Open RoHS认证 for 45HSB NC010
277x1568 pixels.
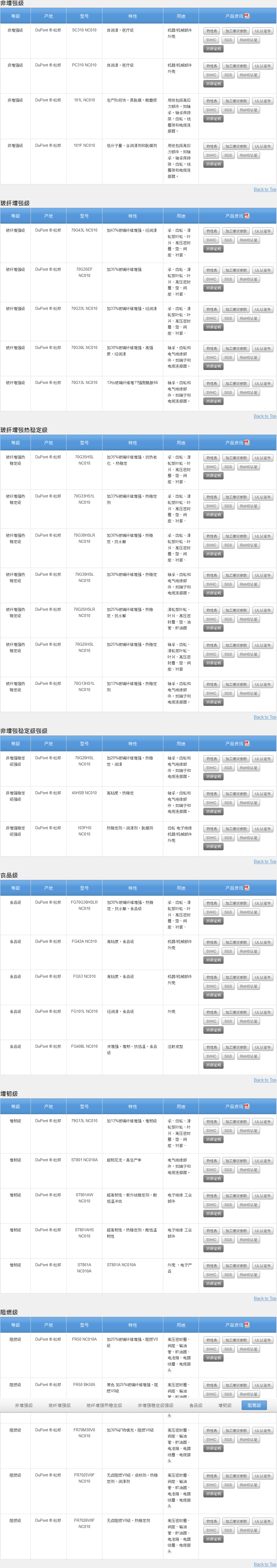pyautogui.click(x=248, y=803)
